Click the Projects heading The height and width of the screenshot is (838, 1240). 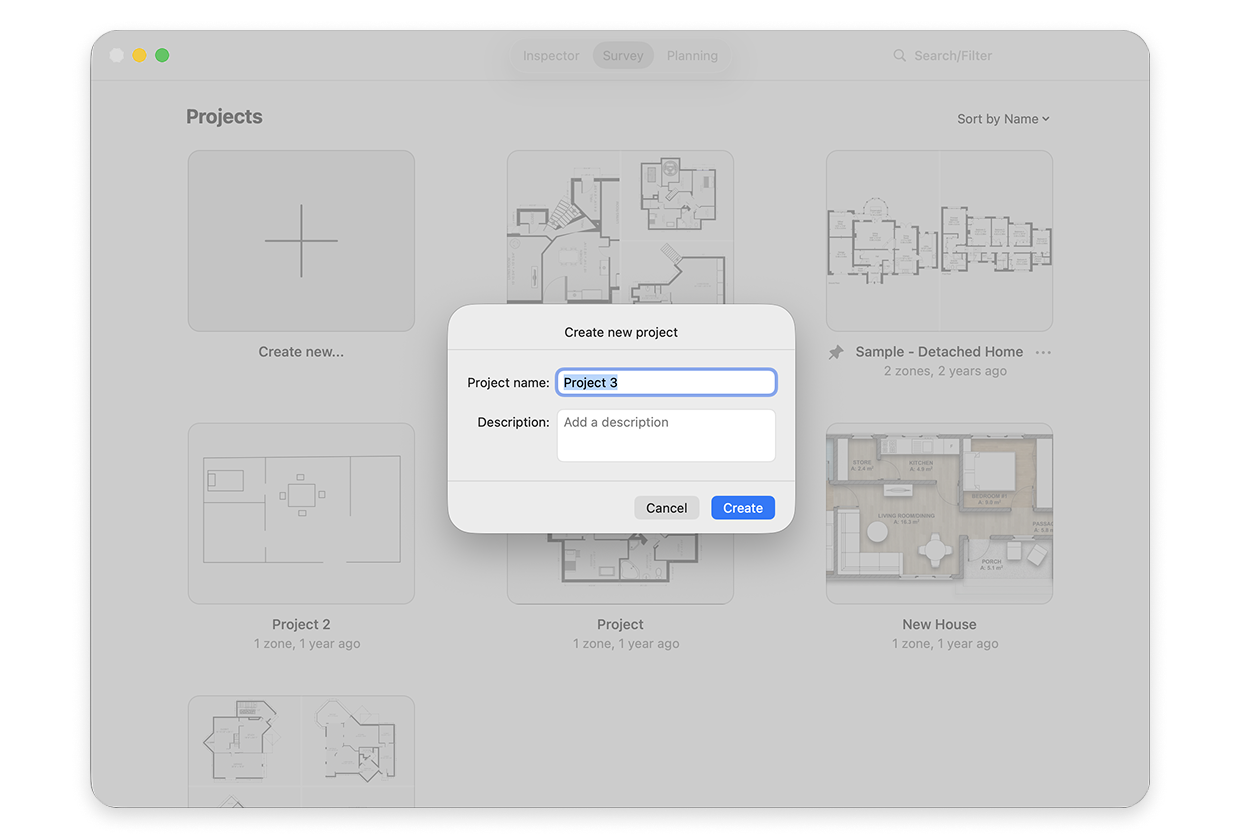tap(224, 117)
